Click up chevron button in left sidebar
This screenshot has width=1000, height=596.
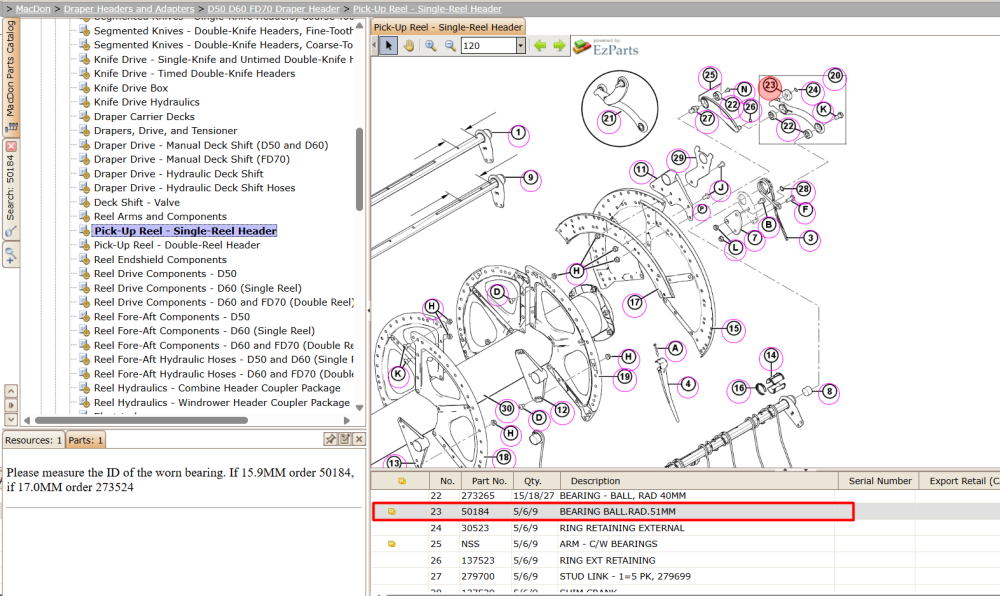11,391
